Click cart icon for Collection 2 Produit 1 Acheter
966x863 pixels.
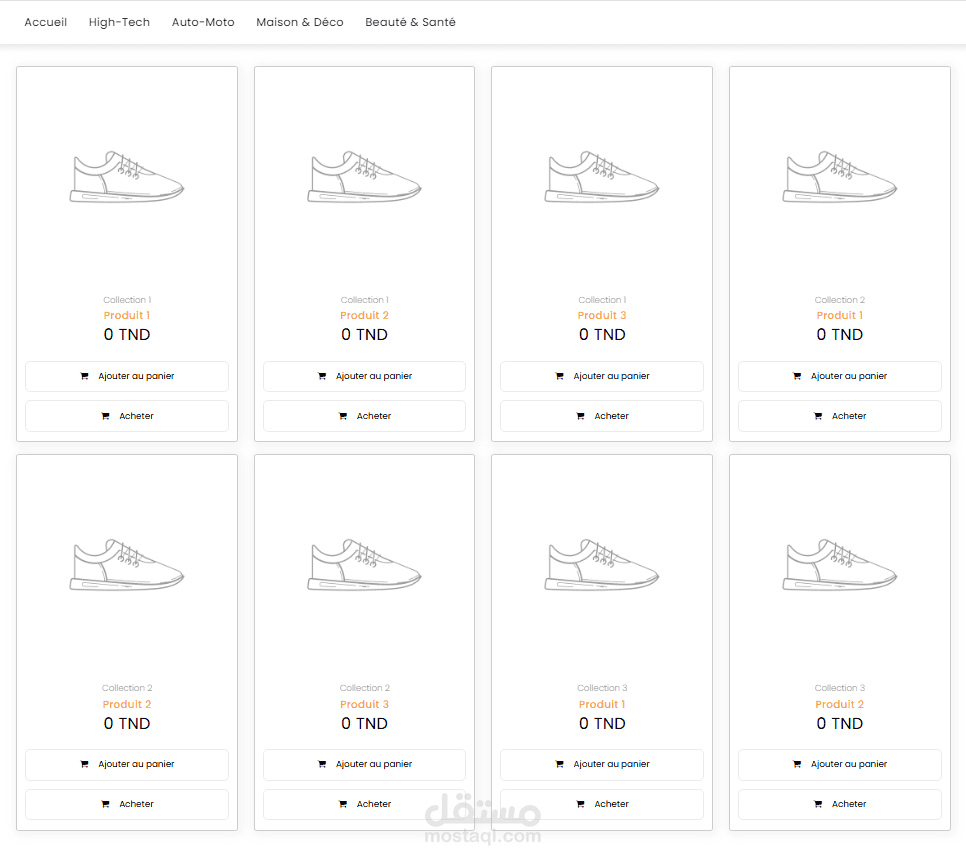(x=818, y=416)
